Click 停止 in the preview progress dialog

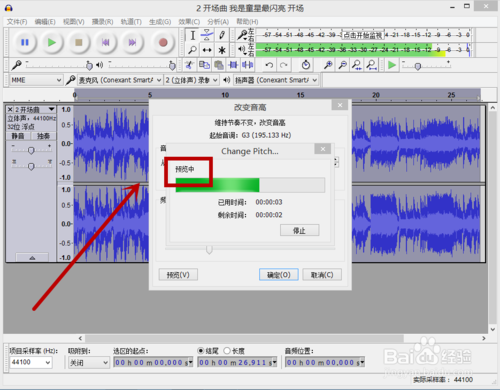point(300,230)
